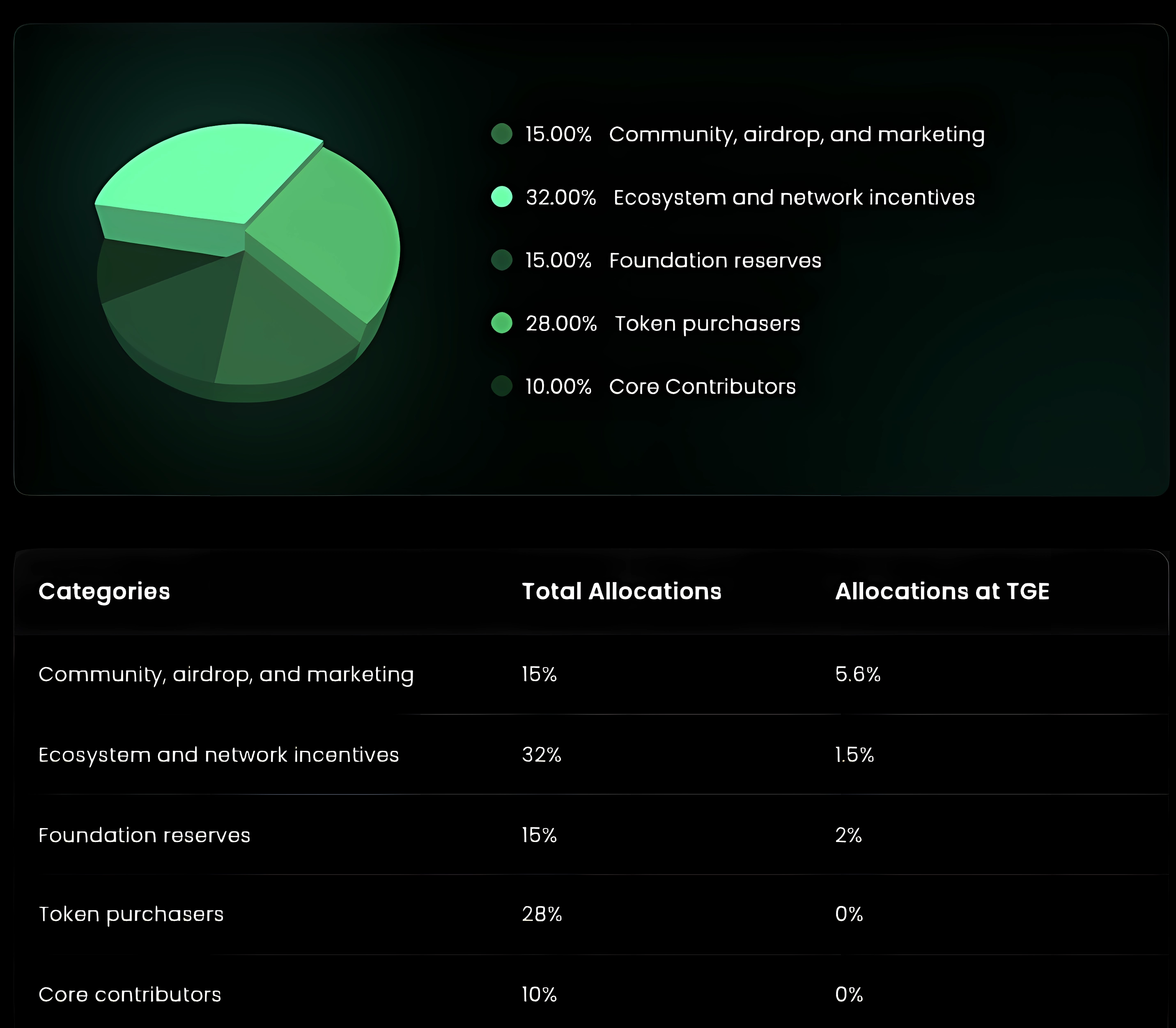Select the Token purchasers legend dot
The image size is (1176, 1028).
pos(501,323)
